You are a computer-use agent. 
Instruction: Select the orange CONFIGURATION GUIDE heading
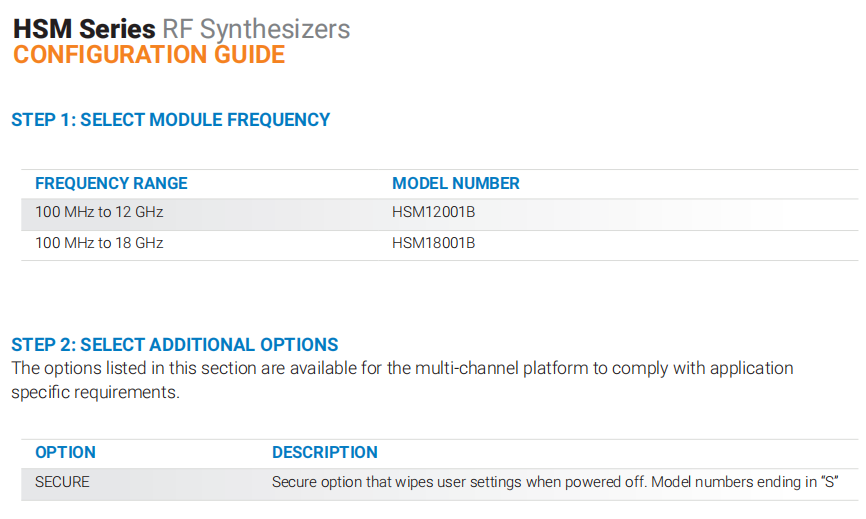(149, 55)
